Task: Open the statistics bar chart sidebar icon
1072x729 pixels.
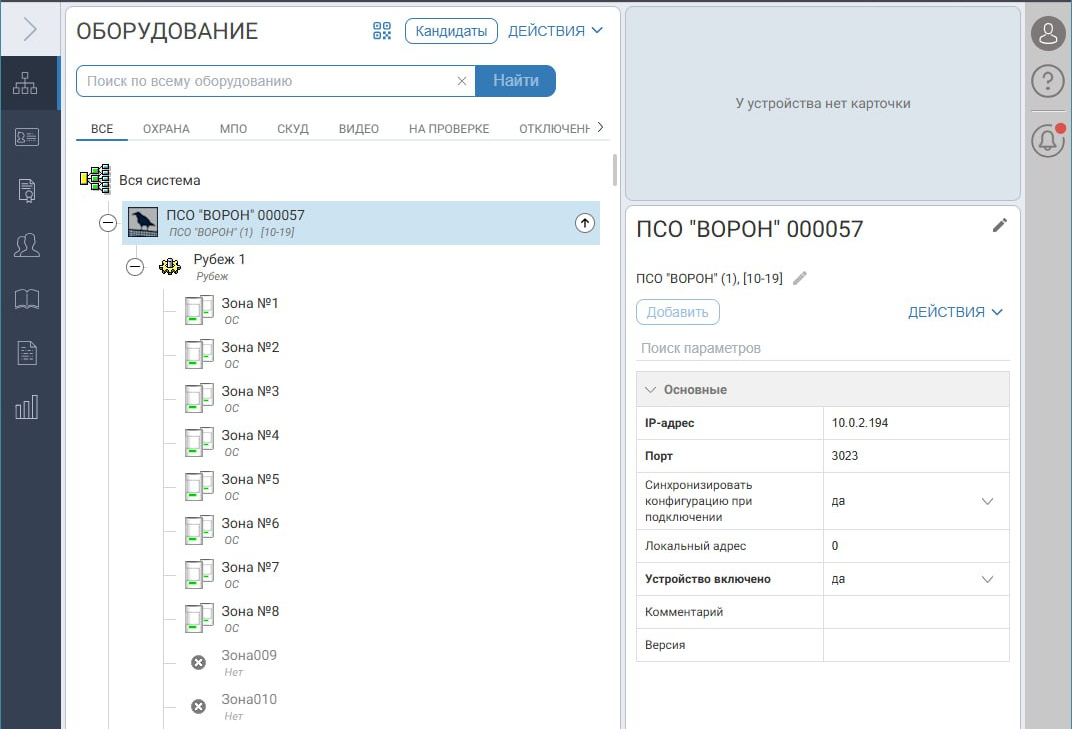Action: (x=26, y=406)
